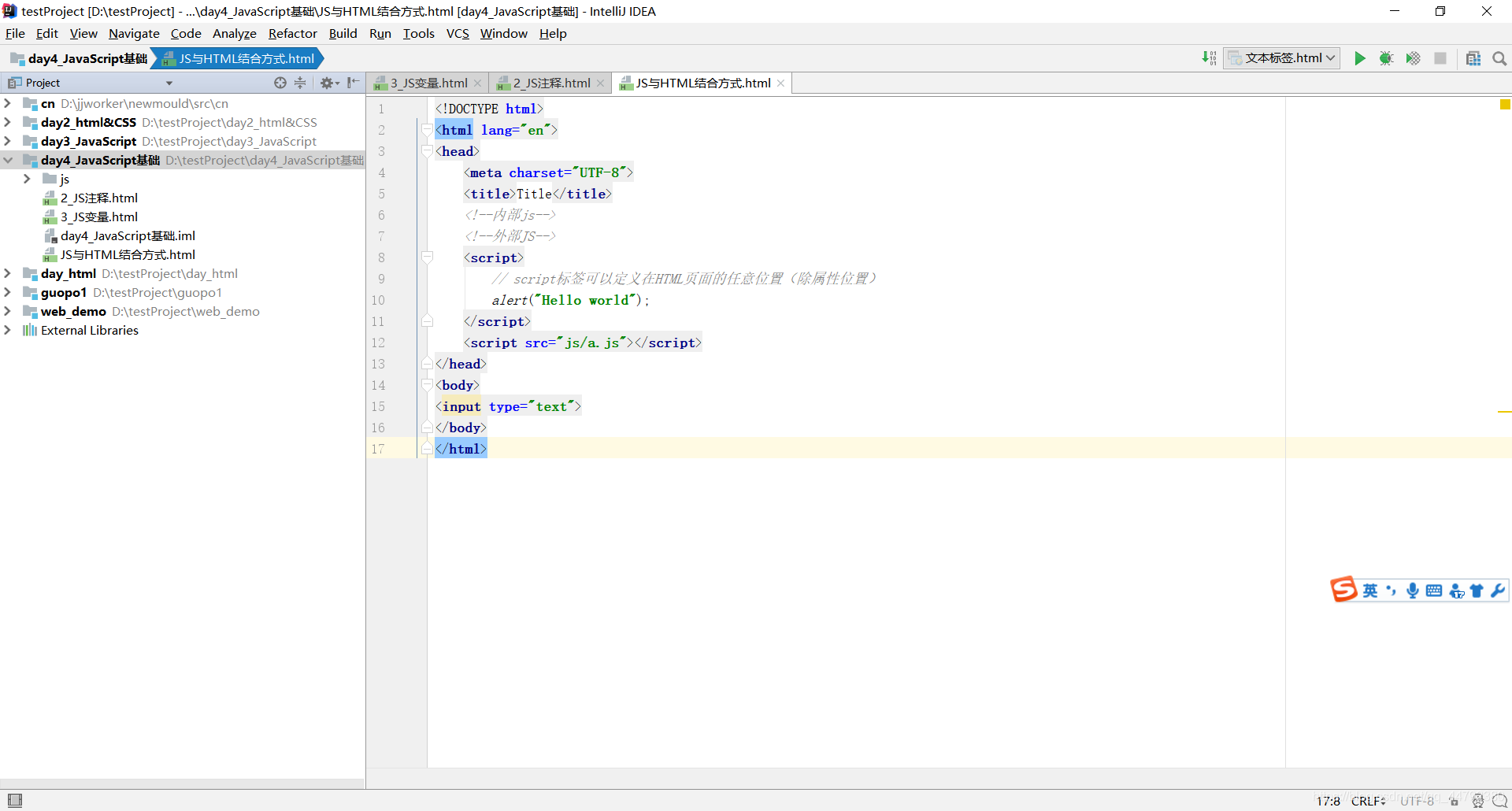Open the Refactor menu
This screenshot has width=1512, height=811.
[x=292, y=33]
